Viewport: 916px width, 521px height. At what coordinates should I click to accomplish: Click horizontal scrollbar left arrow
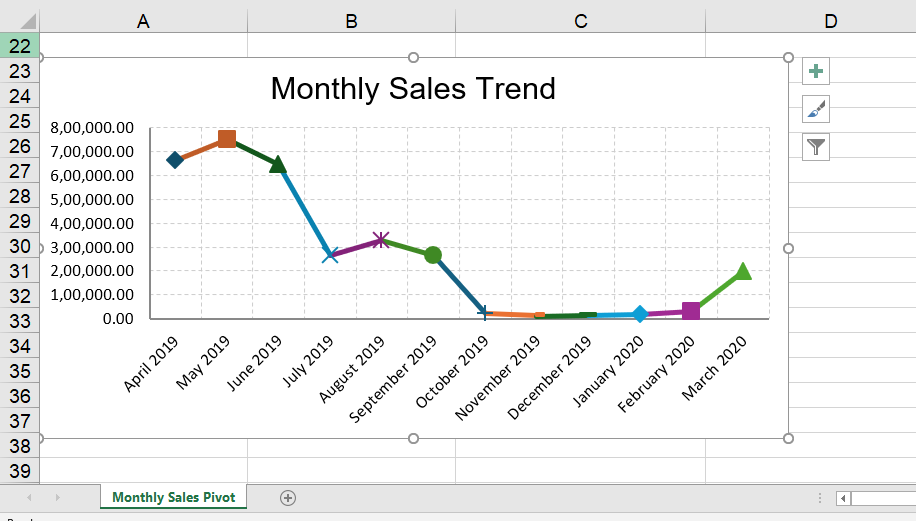tap(843, 498)
